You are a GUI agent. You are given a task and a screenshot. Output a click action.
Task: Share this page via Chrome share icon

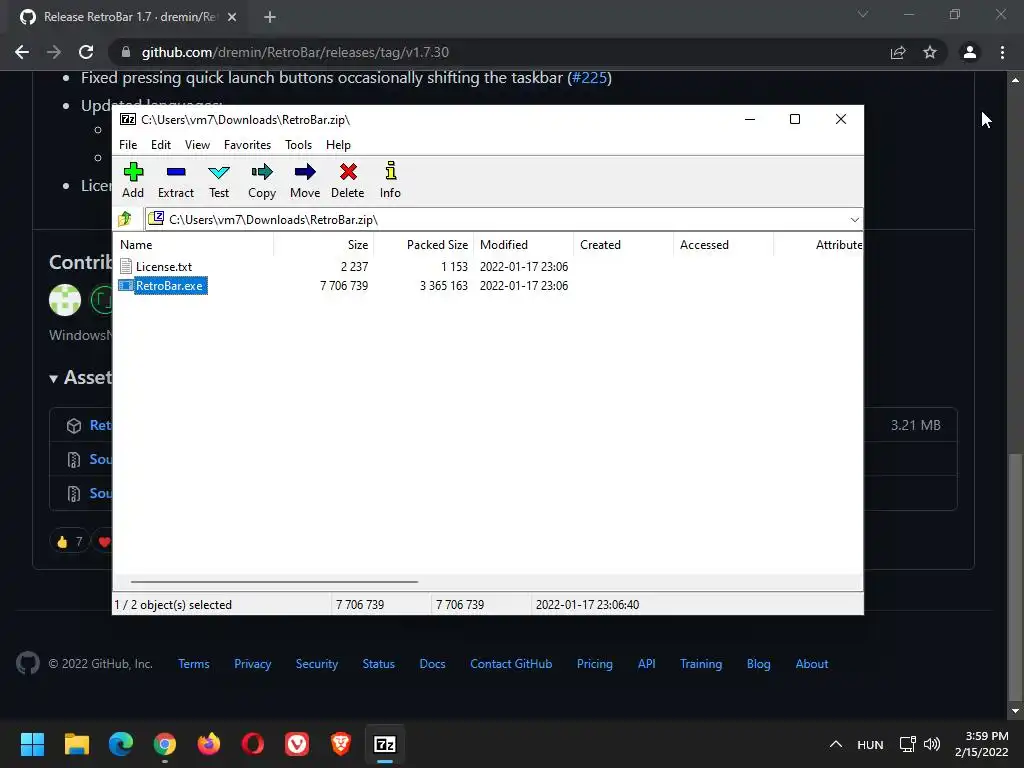898,52
